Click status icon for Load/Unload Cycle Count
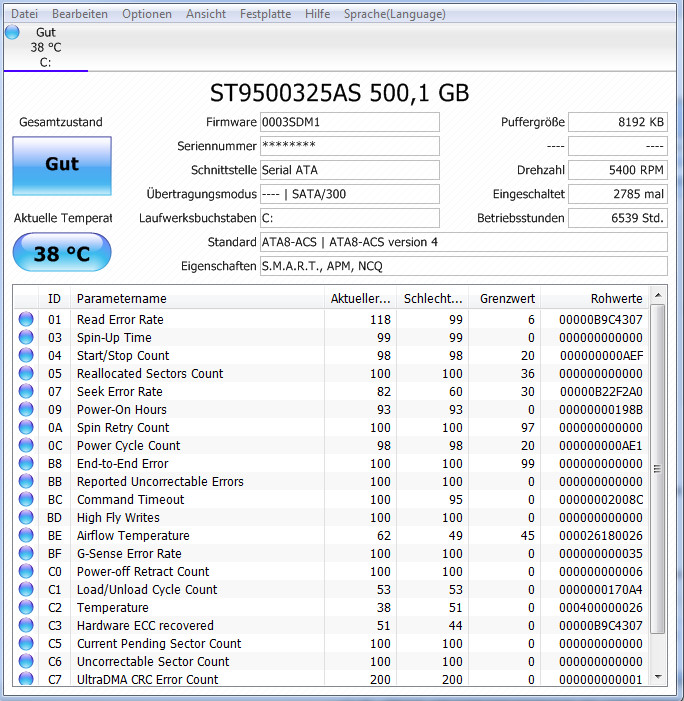The height and width of the screenshot is (701, 684). tap(26, 589)
